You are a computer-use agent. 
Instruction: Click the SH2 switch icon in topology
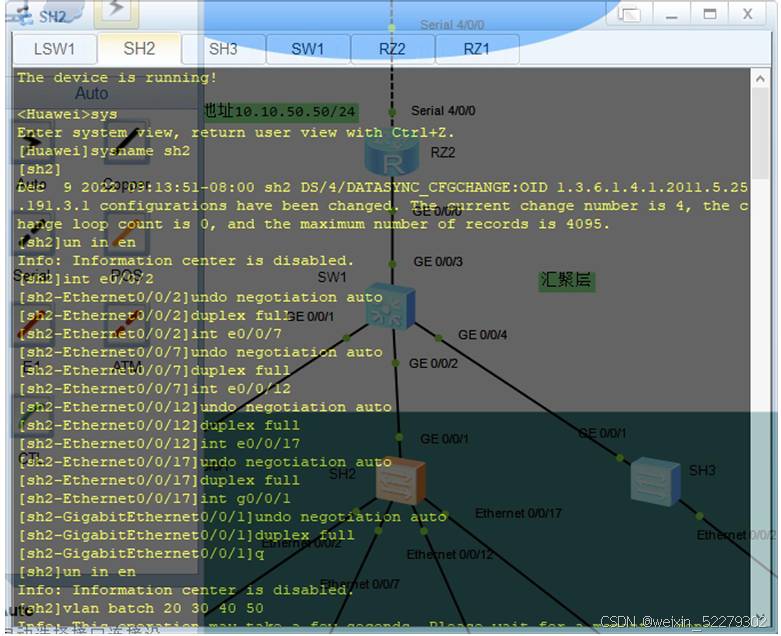pos(400,481)
